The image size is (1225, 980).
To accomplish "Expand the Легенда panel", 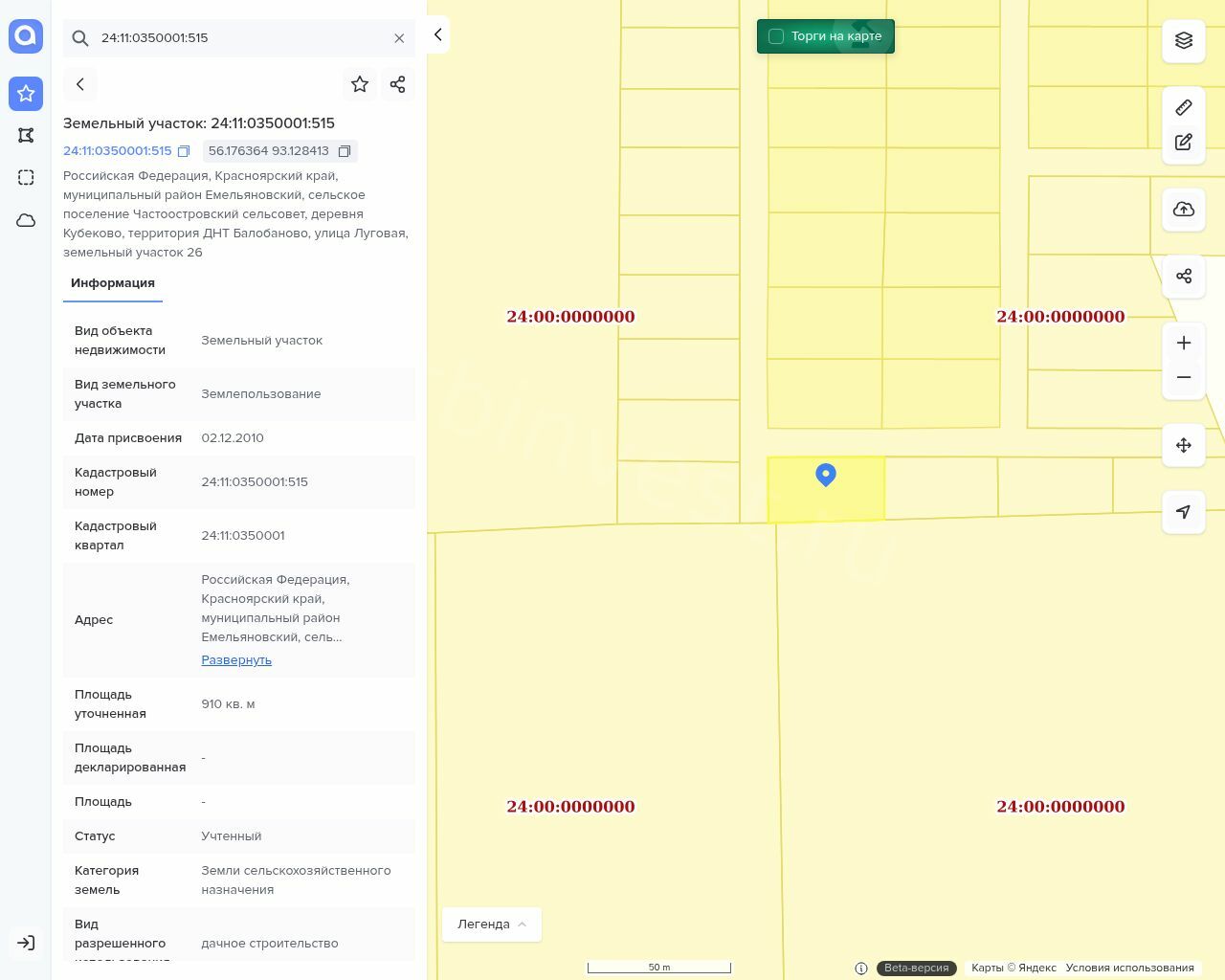I will coord(492,924).
